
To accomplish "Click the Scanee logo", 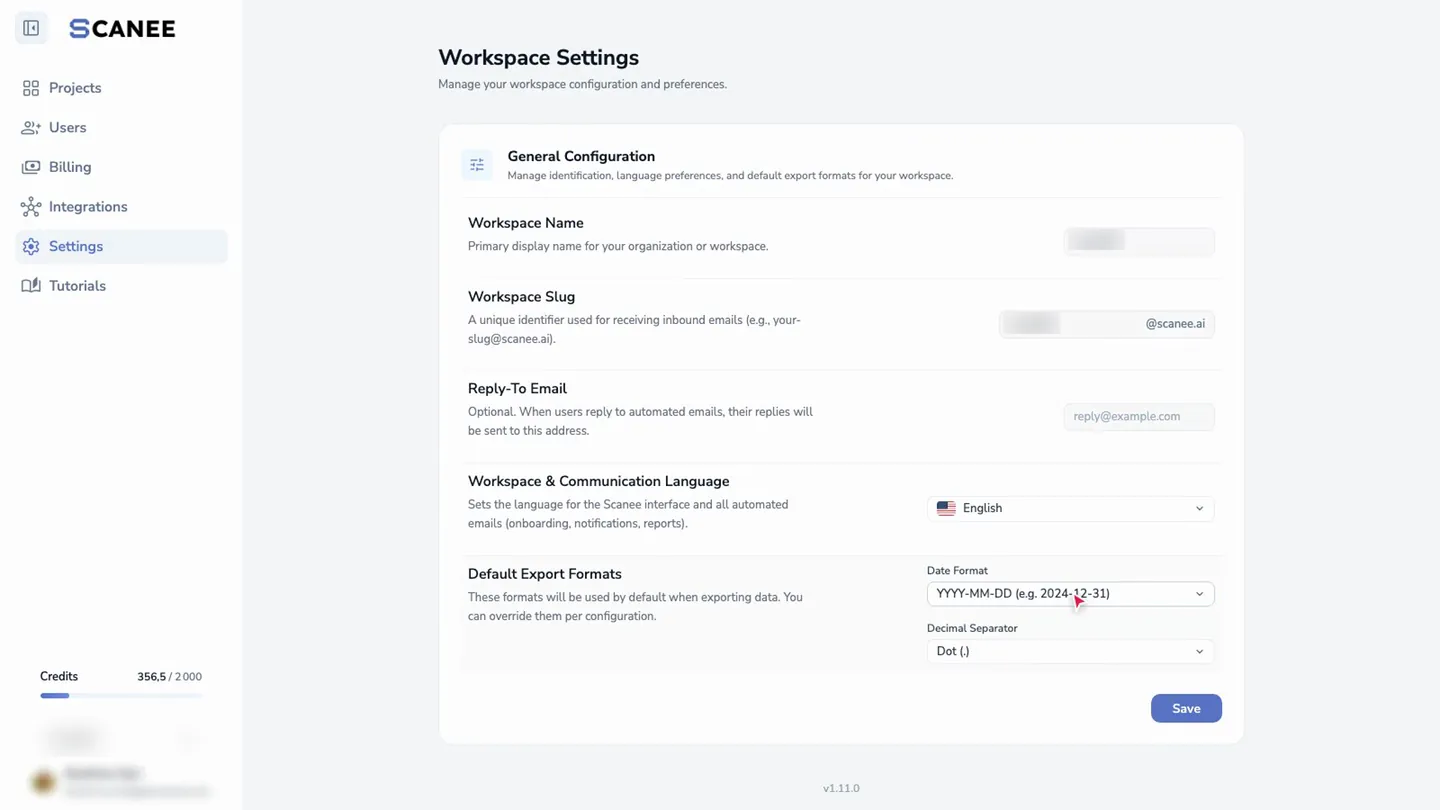I will (x=122, y=29).
